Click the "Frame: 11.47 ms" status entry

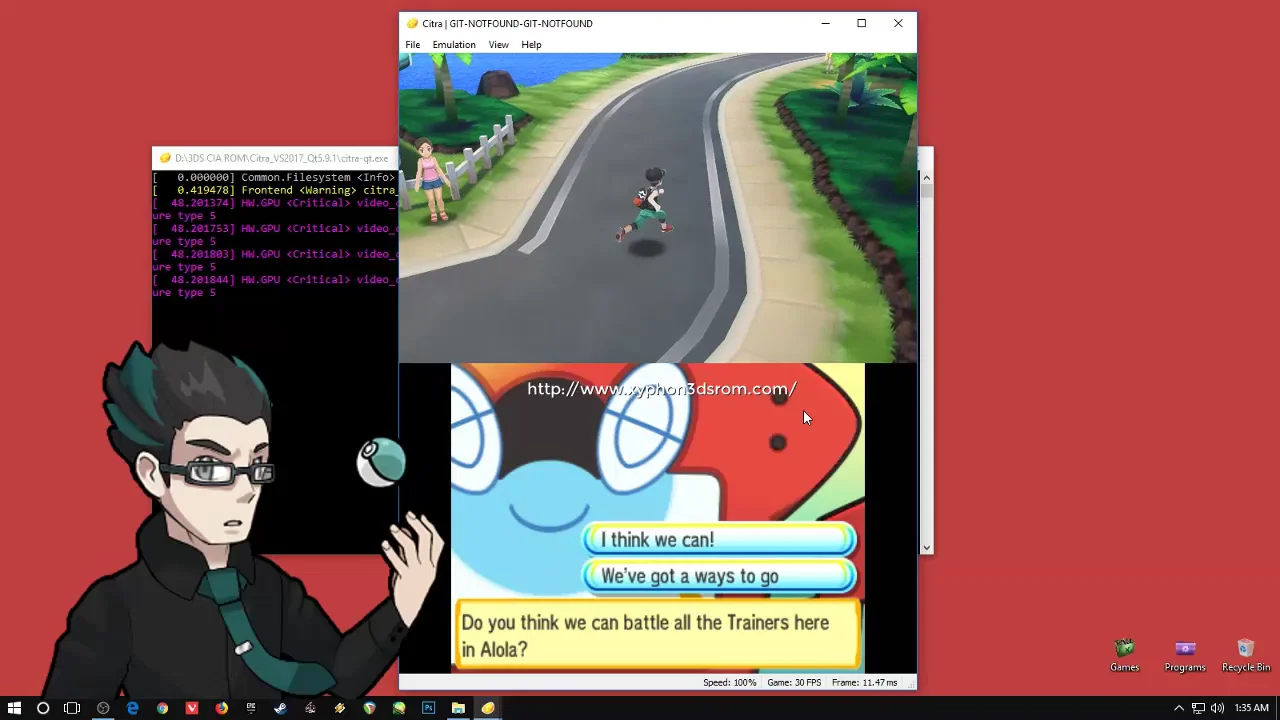pyautogui.click(x=864, y=683)
